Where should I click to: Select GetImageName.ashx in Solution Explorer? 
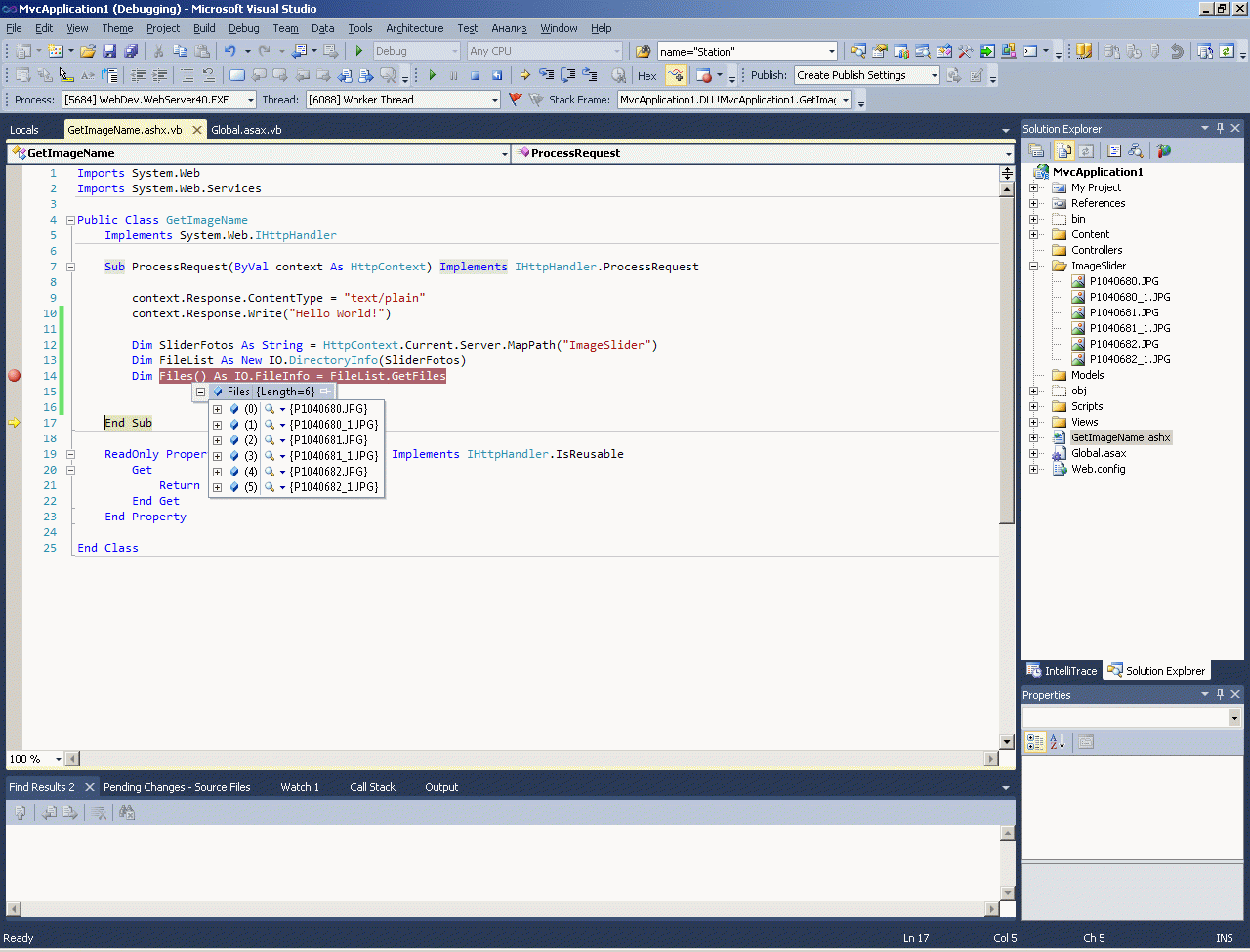coord(1119,437)
